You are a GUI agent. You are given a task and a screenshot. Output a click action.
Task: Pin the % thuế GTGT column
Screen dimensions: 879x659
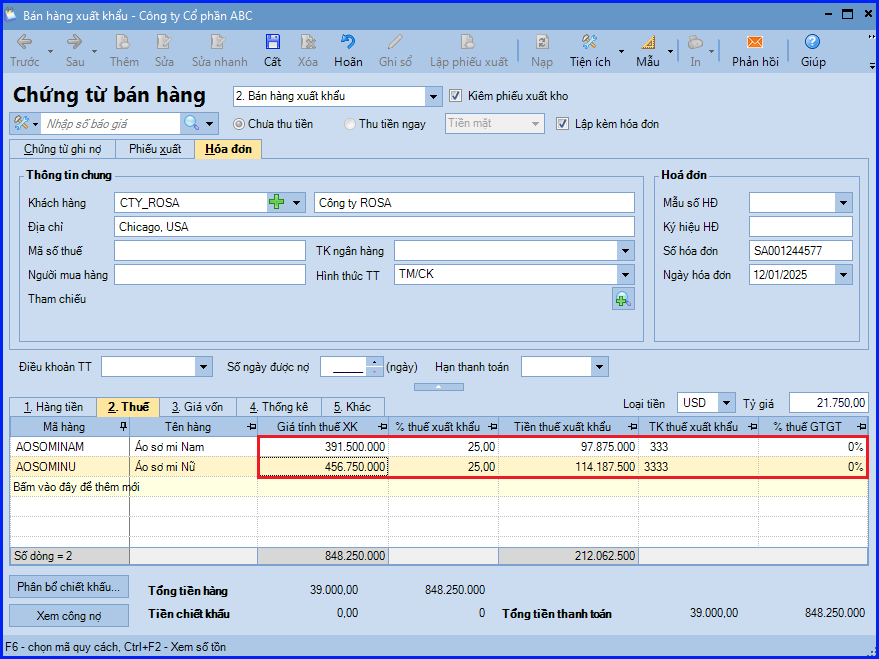862,427
